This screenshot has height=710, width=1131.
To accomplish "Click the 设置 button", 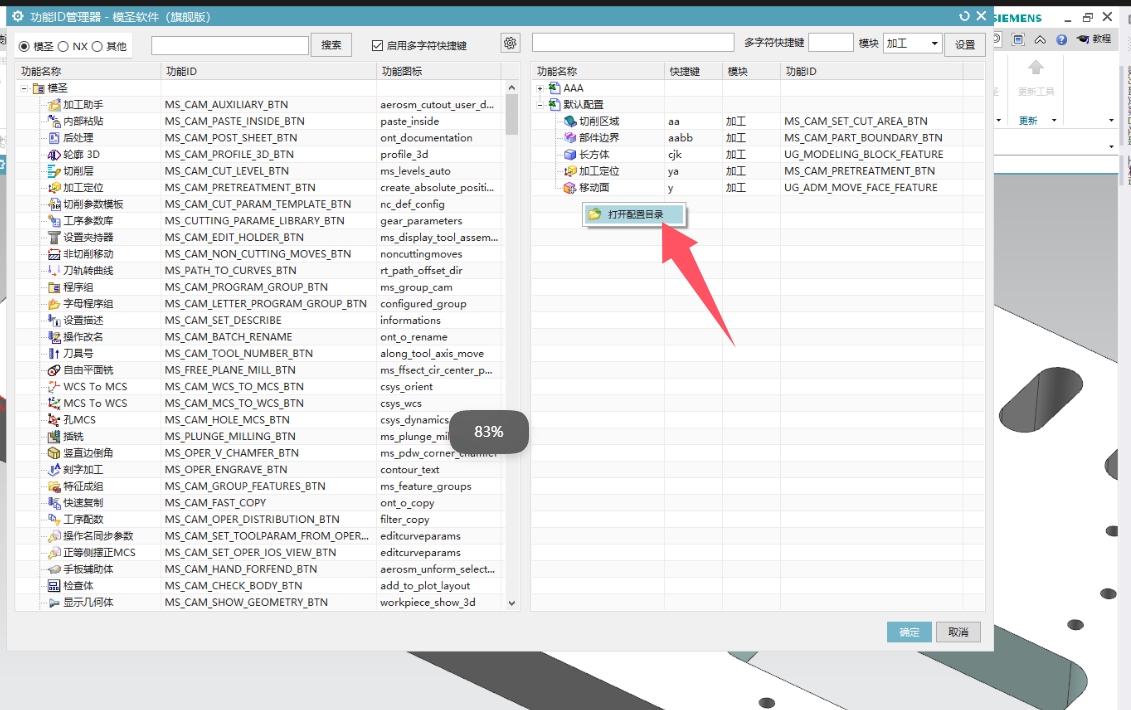I will pyautogui.click(x=965, y=45).
